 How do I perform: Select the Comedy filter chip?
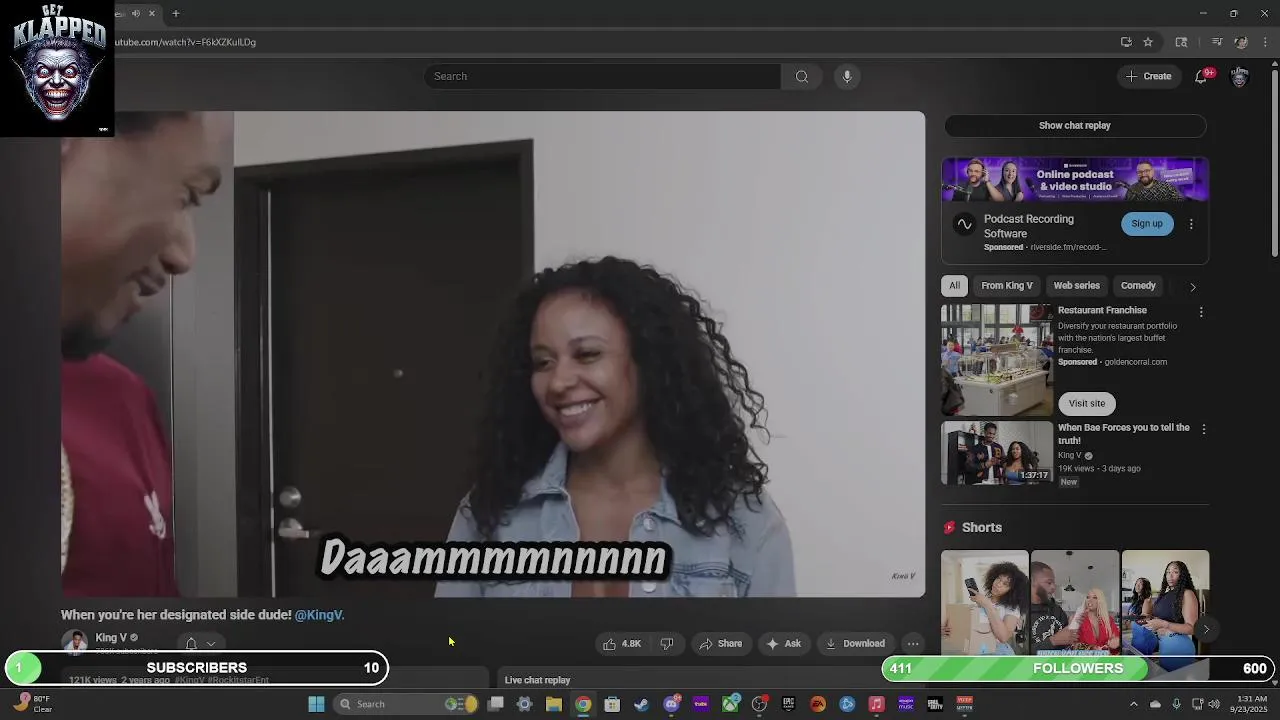click(x=1138, y=286)
